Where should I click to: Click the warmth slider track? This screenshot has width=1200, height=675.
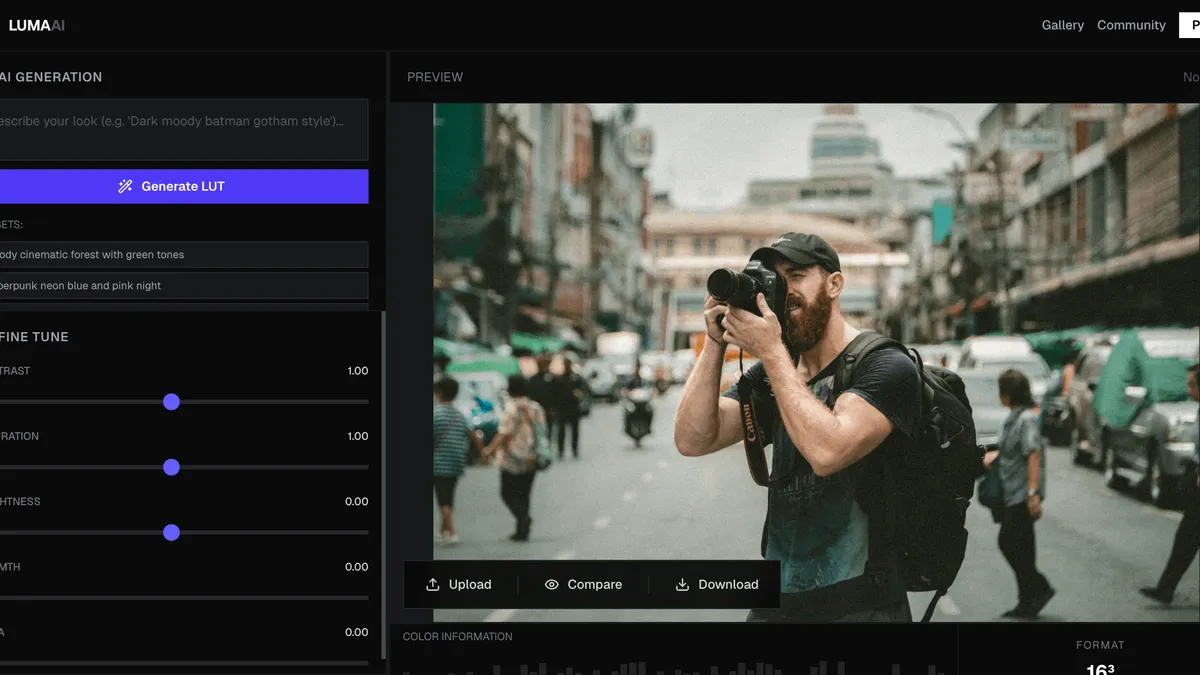point(184,598)
